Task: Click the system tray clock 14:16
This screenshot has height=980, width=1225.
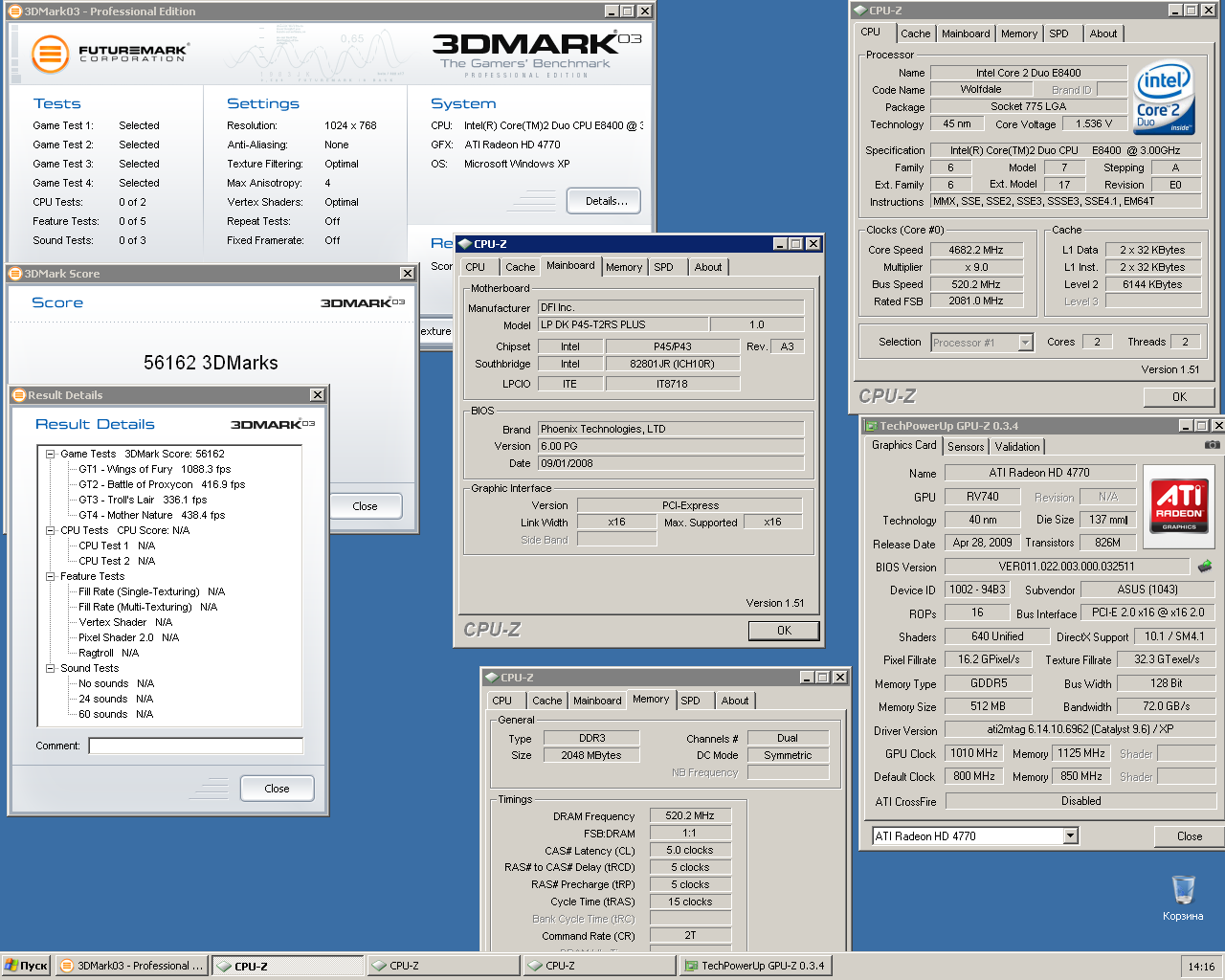Action: click(x=1201, y=967)
